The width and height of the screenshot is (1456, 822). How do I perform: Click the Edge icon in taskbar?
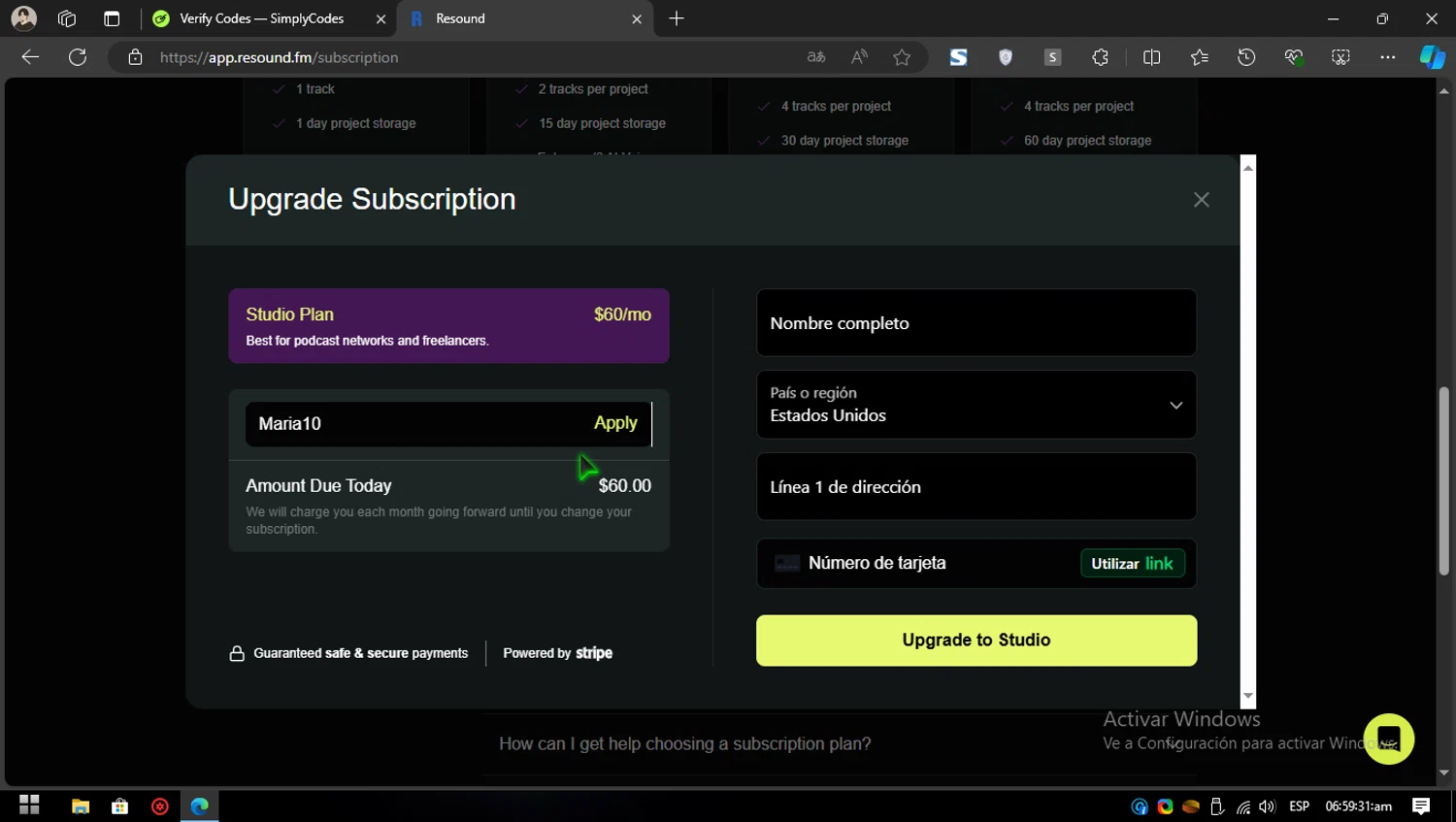click(x=200, y=806)
